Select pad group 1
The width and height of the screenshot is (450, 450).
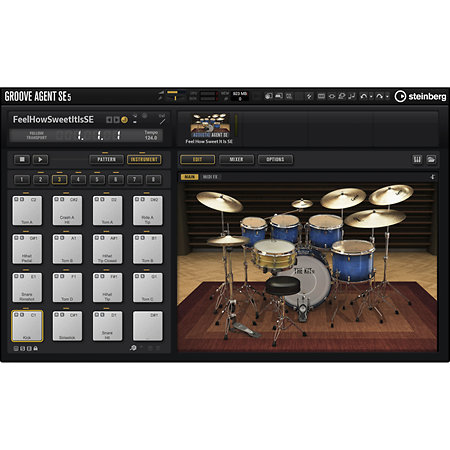(x=22, y=180)
